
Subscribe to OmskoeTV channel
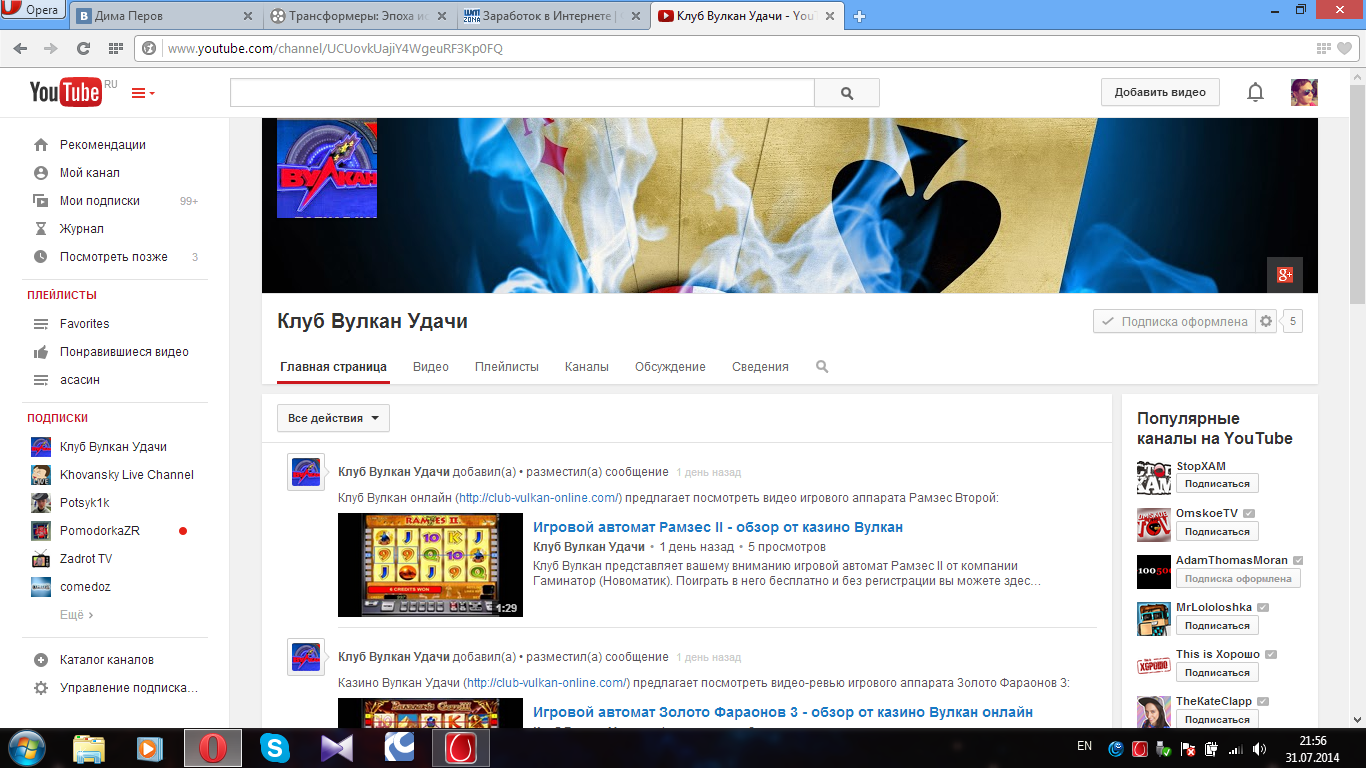[1217, 531]
